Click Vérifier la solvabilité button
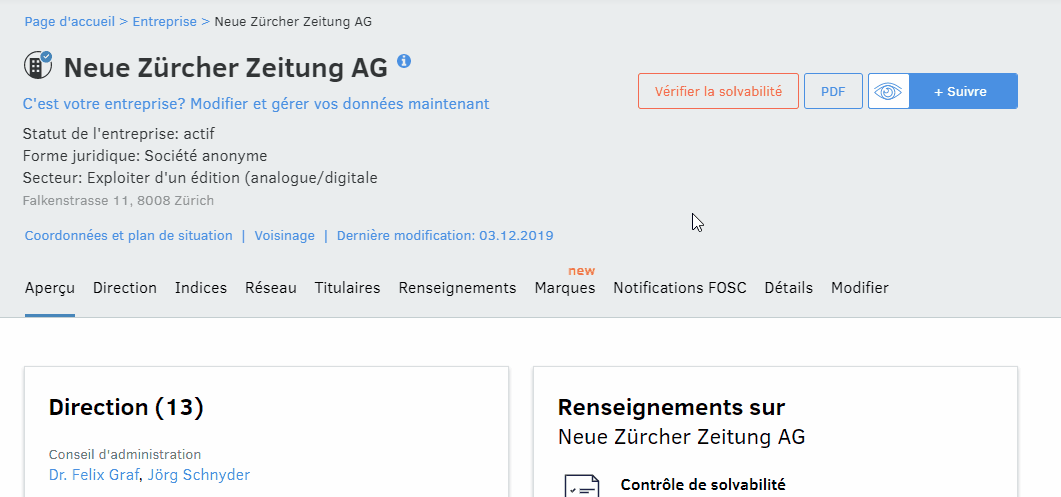 tap(718, 91)
